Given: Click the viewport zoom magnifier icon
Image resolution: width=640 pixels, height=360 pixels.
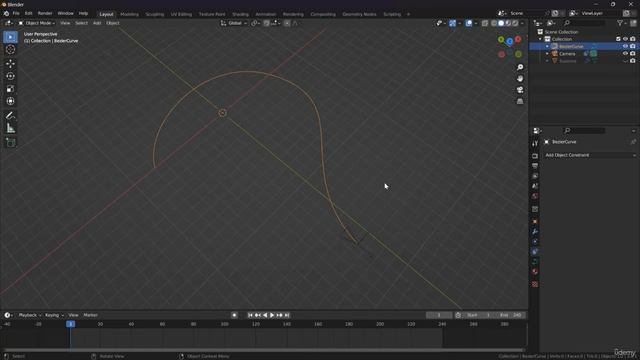Looking at the screenshot, I should 520,67.
